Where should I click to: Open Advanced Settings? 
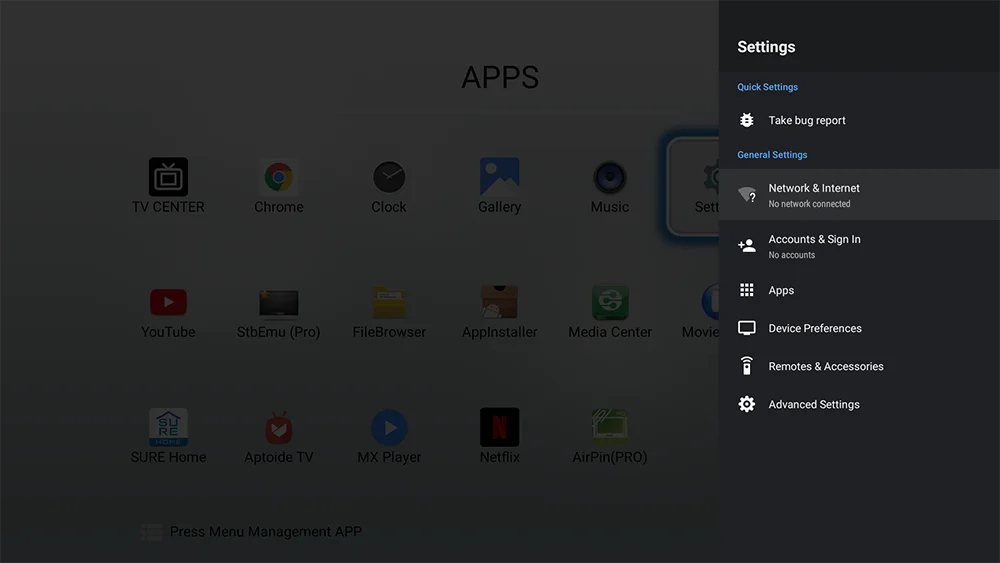point(859,404)
